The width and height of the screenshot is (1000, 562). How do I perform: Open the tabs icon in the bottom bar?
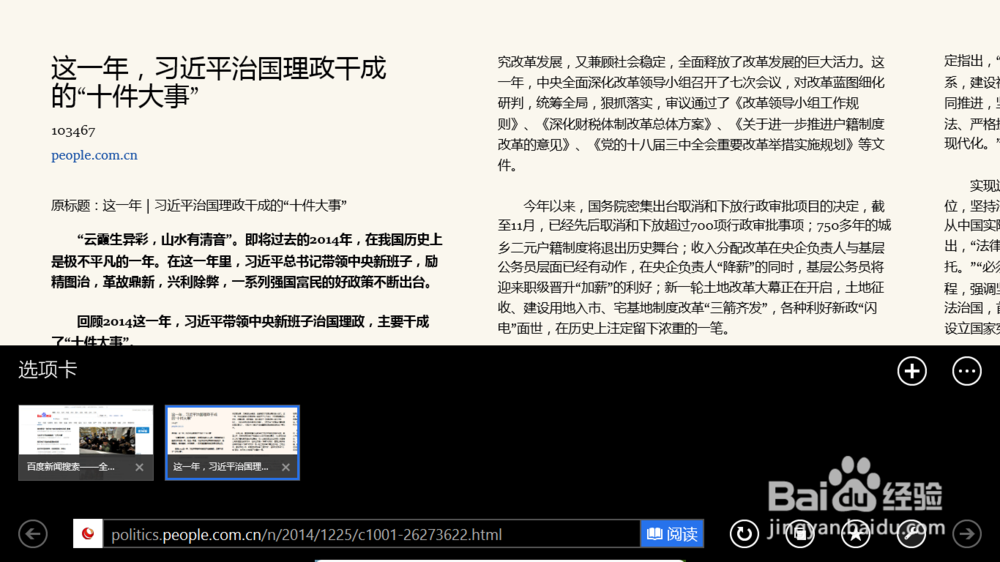click(x=800, y=533)
